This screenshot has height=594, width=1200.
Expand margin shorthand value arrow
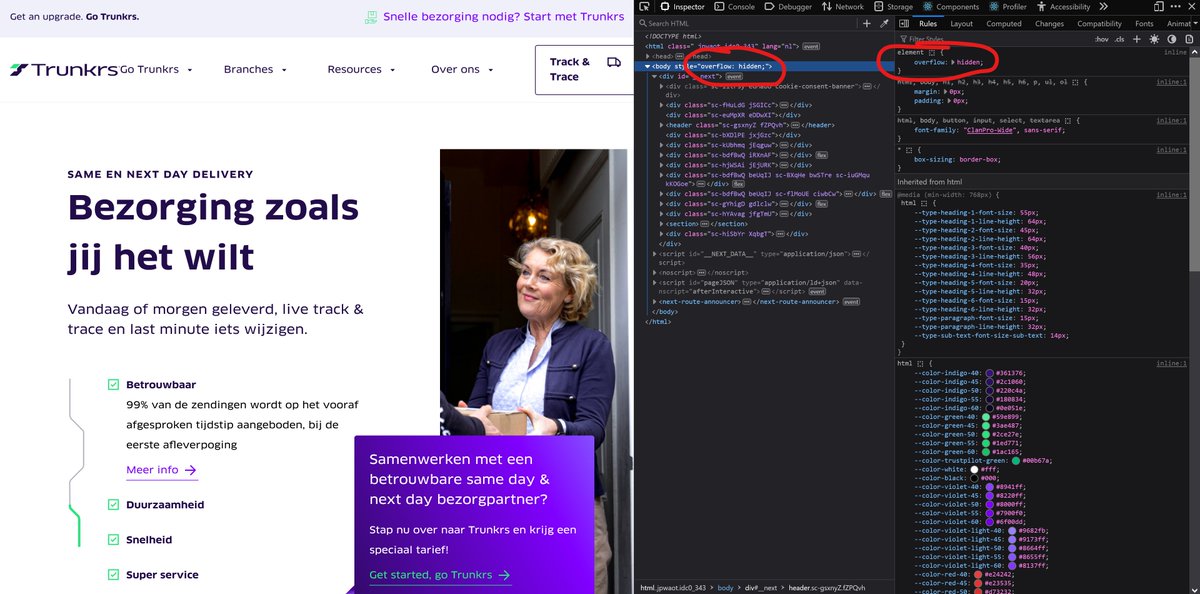[x=946, y=91]
